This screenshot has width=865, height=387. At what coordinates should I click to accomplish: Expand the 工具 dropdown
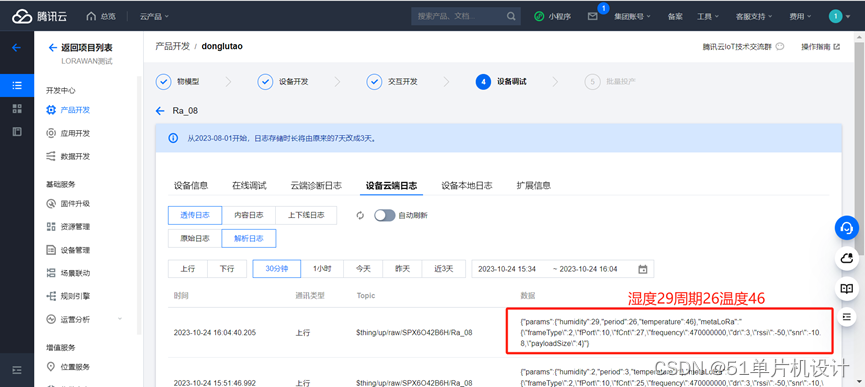(707, 17)
